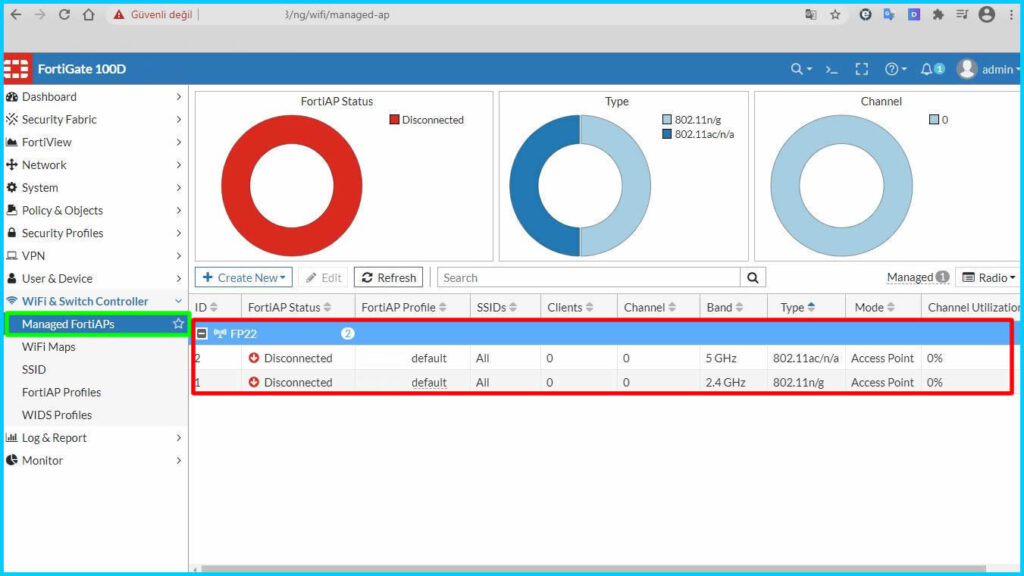The width and height of the screenshot is (1024, 576).
Task: Click the search magnifier button
Action: pyautogui.click(x=753, y=278)
